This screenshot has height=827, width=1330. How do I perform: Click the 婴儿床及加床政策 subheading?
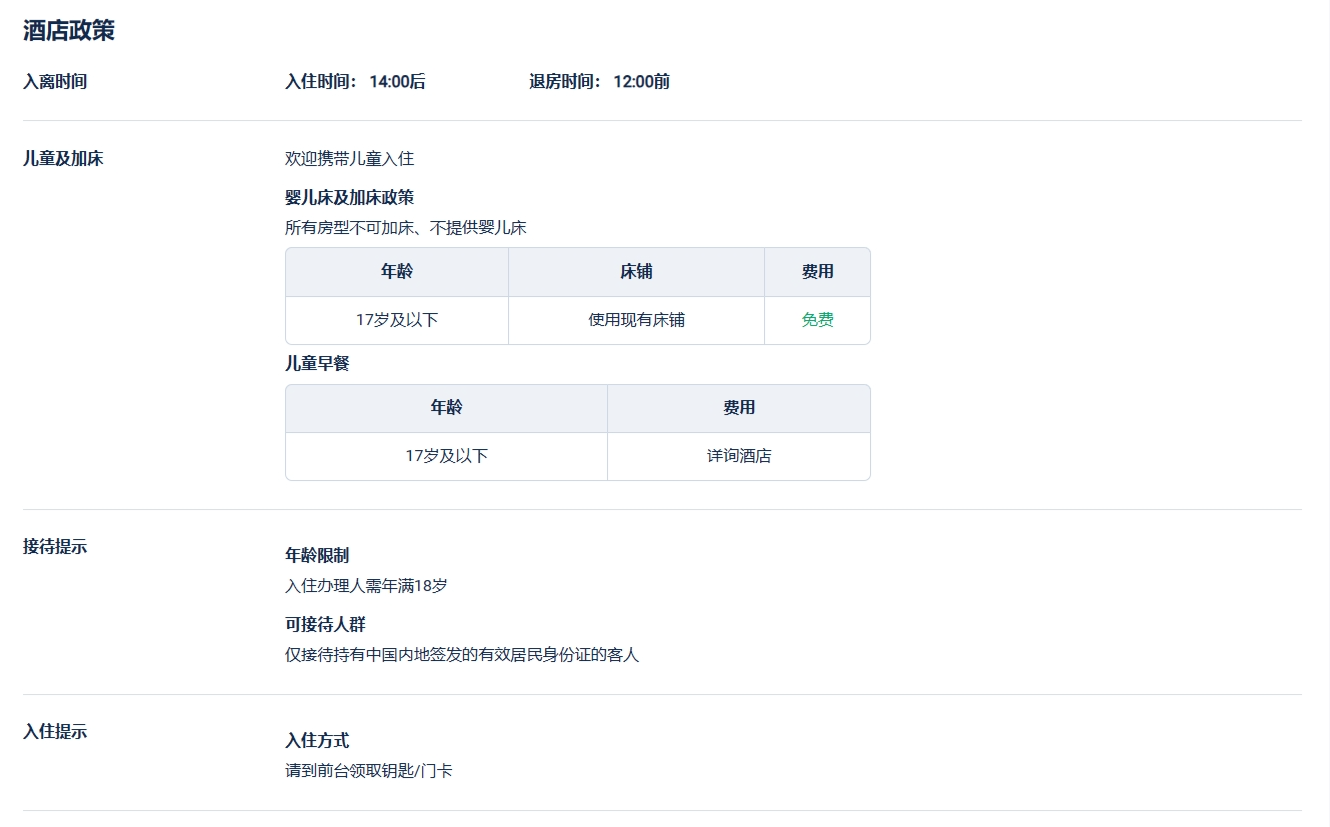tap(349, 197)
